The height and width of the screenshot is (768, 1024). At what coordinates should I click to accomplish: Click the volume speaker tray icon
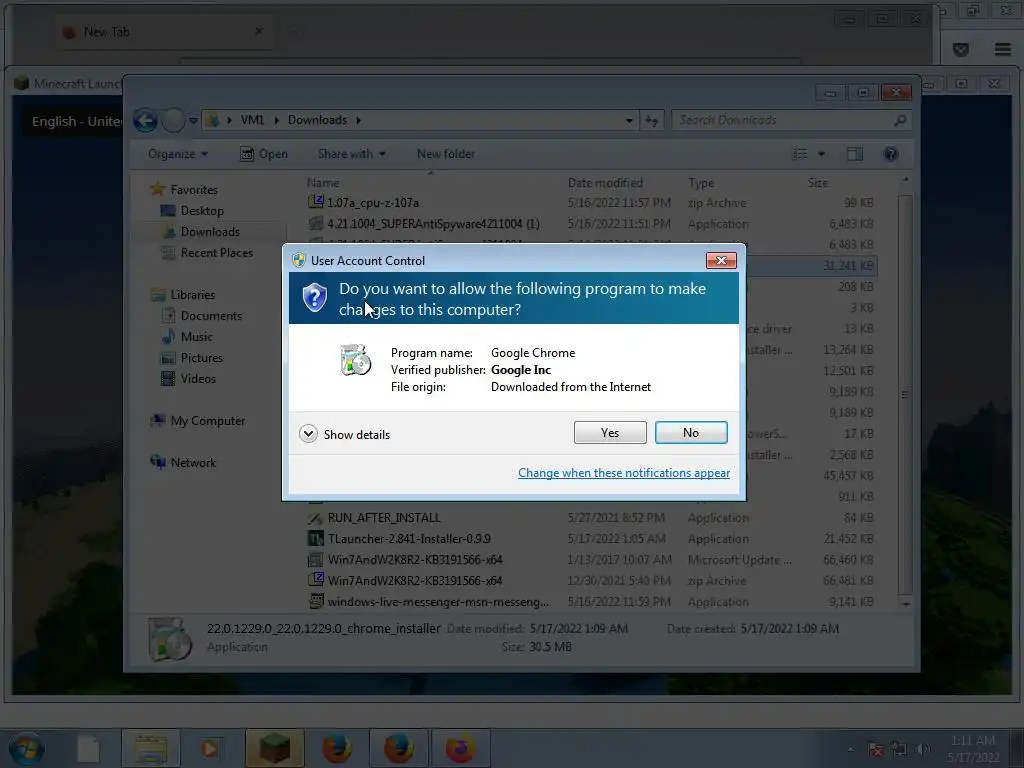coord(922,749)
